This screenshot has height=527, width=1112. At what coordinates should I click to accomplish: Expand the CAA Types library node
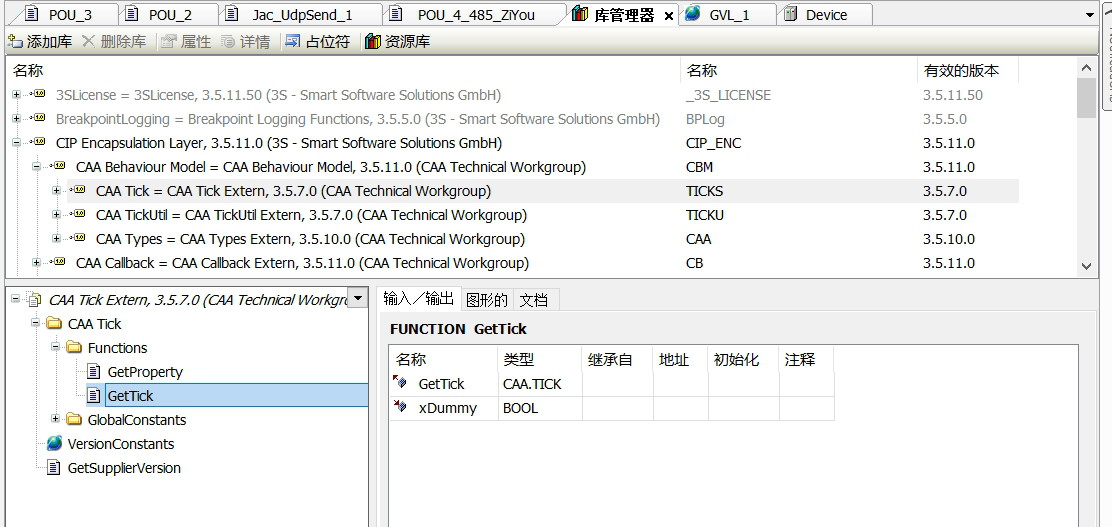[56, 239]
